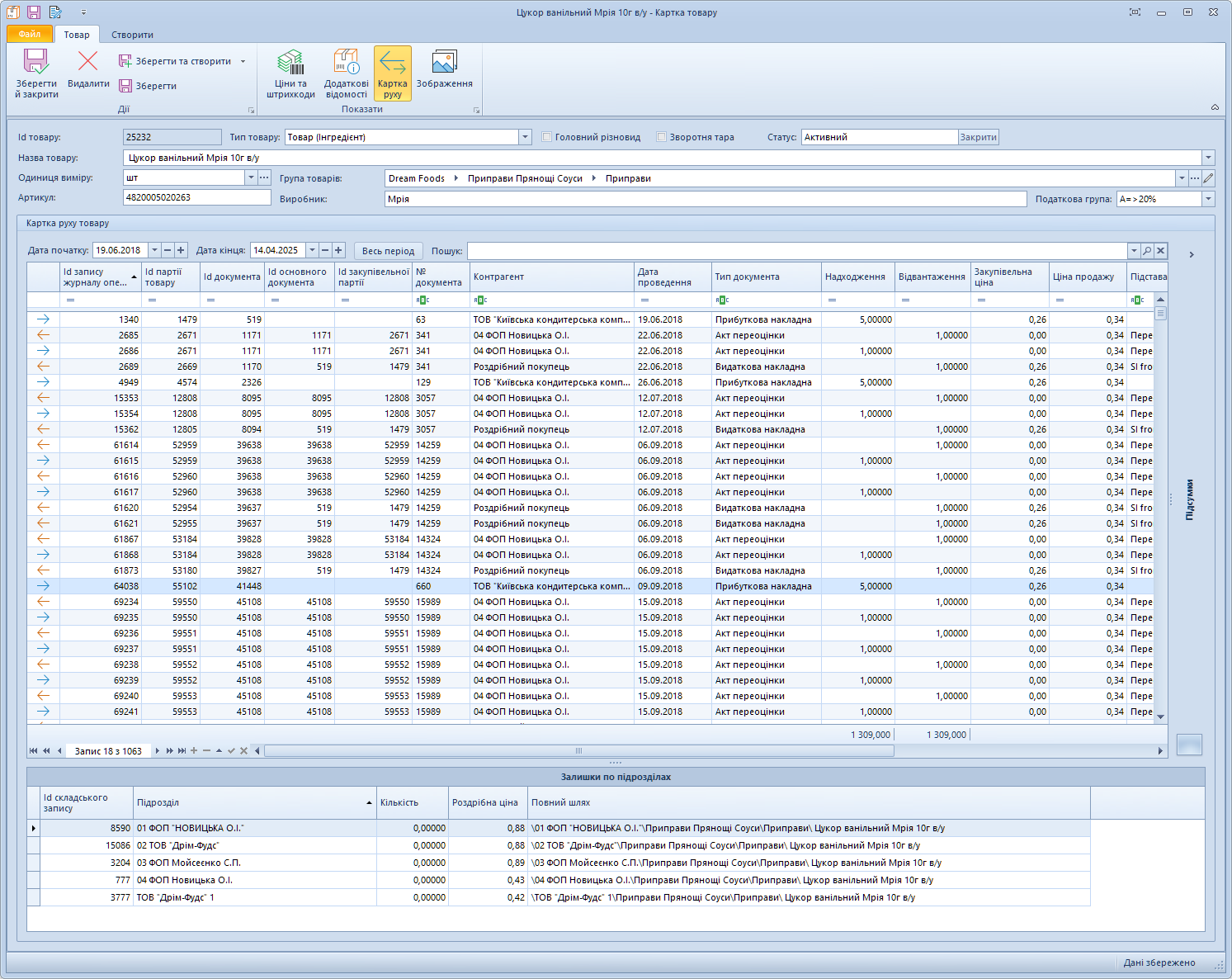Enable Головний різновид checkbox
The image size is (1232, 979).
(x=547, y=137)
